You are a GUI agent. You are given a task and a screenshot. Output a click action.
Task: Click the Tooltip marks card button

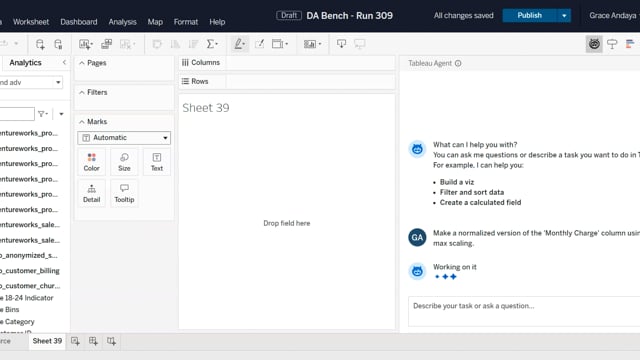[124, 193]
